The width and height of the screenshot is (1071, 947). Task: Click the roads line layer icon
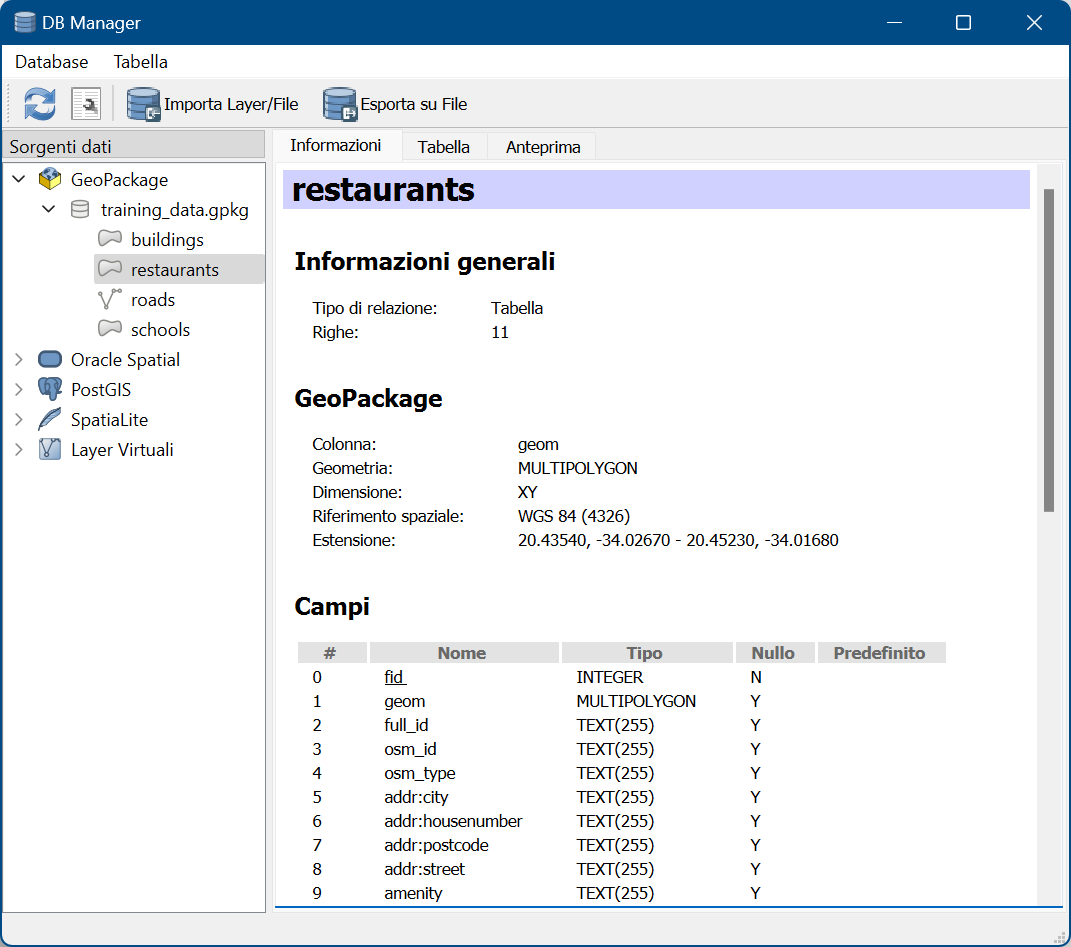coord(109,299)
